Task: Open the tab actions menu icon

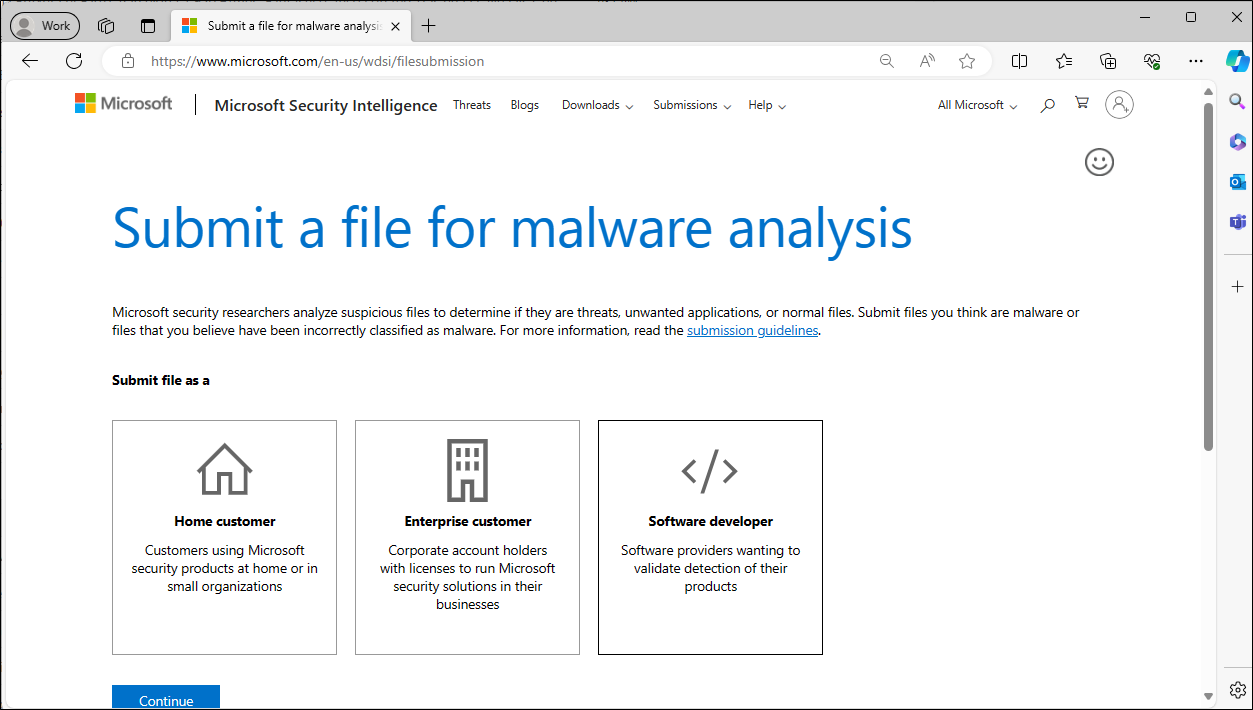Action: point(148,26)
